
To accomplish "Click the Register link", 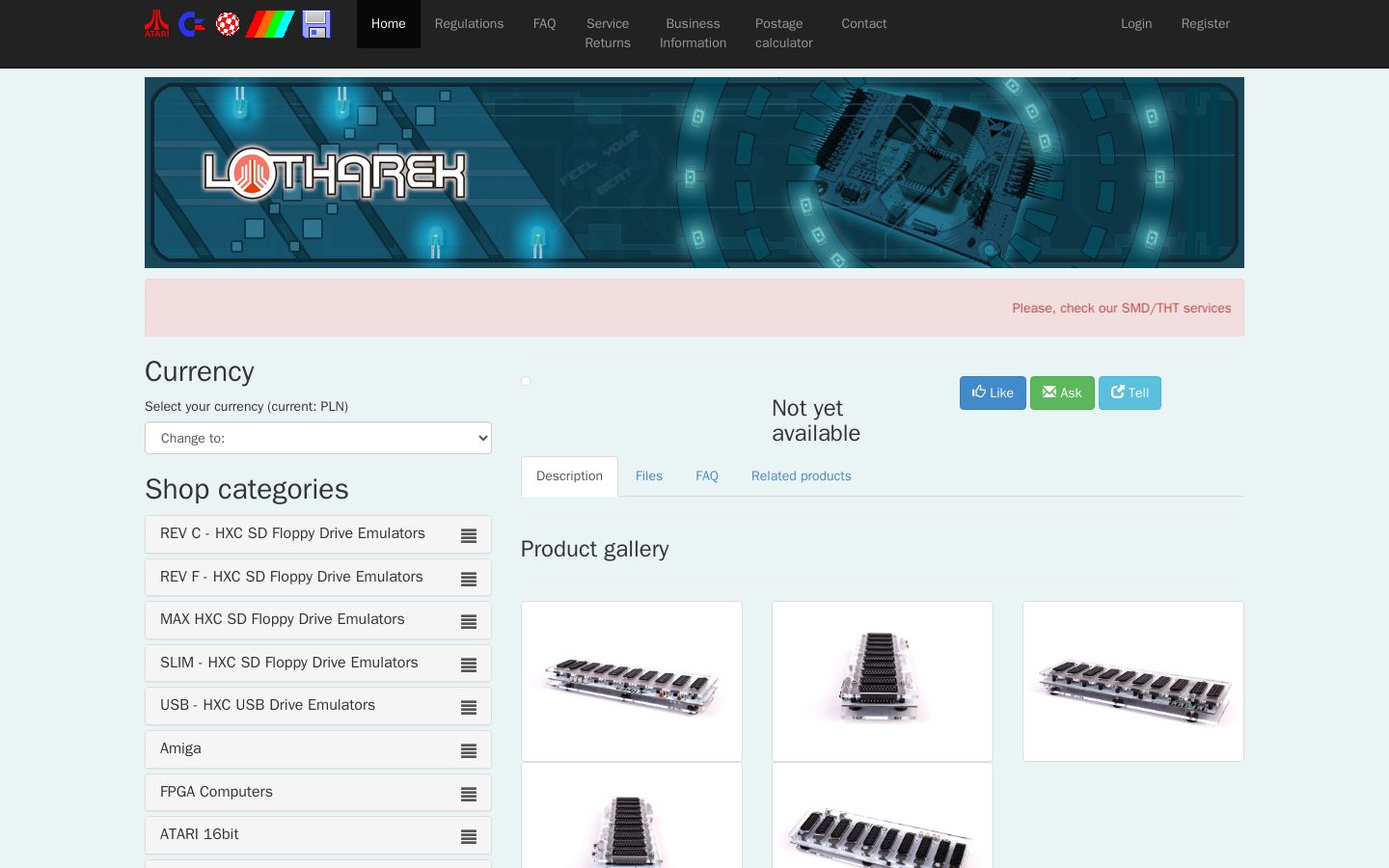I will (x=1206, y=24).
